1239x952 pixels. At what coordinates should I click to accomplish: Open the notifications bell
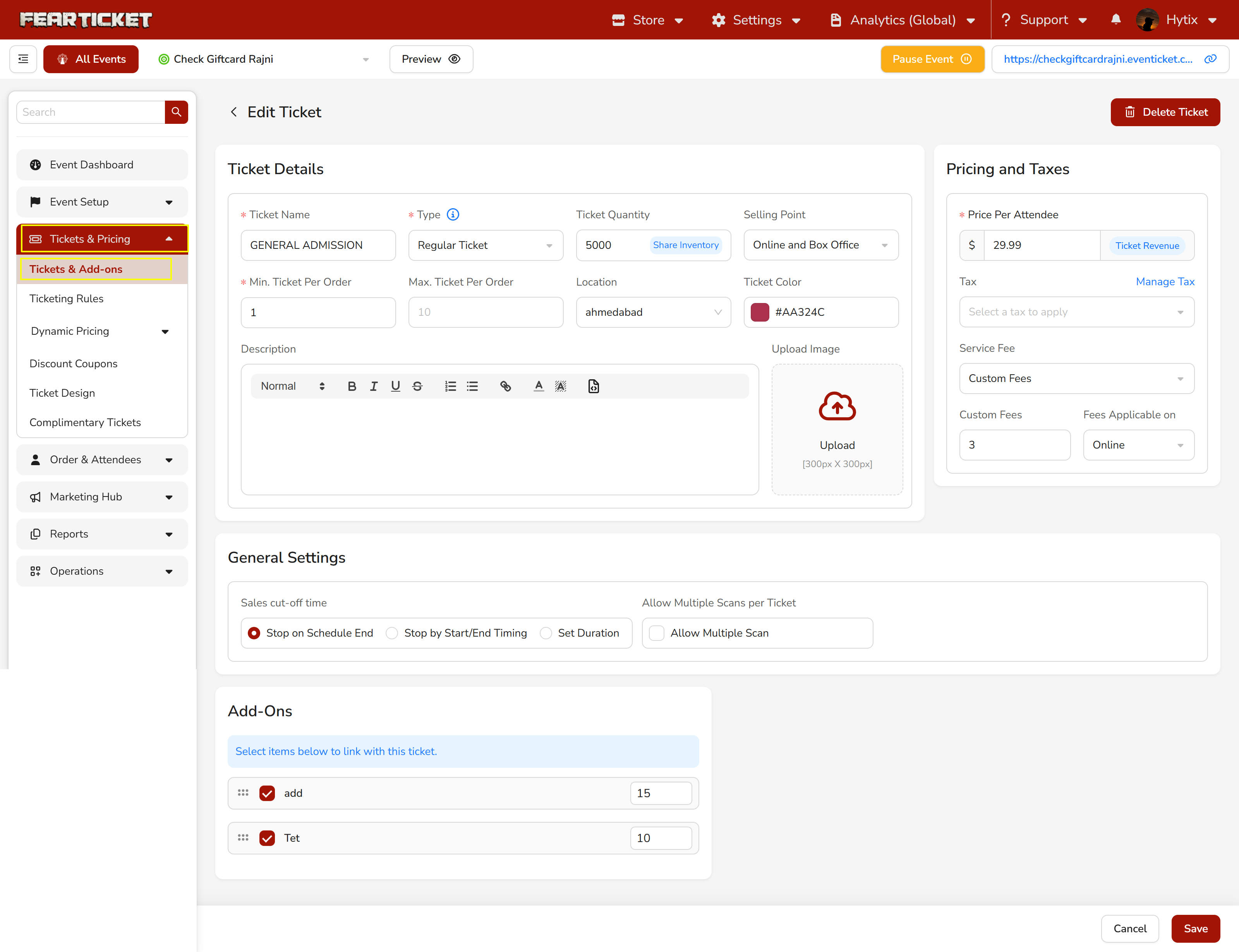coord(1115,20)
